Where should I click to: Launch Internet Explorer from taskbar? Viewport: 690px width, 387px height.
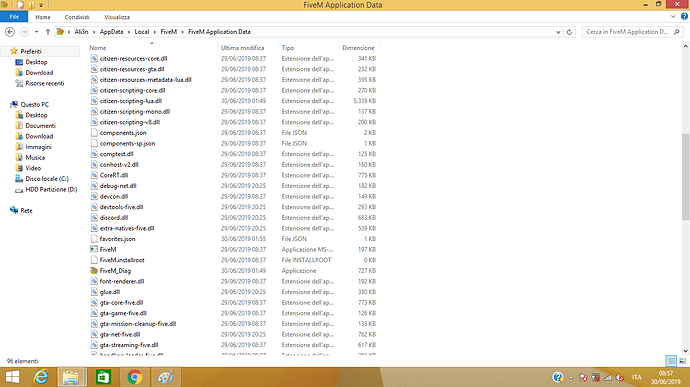(x=41, y=377)
